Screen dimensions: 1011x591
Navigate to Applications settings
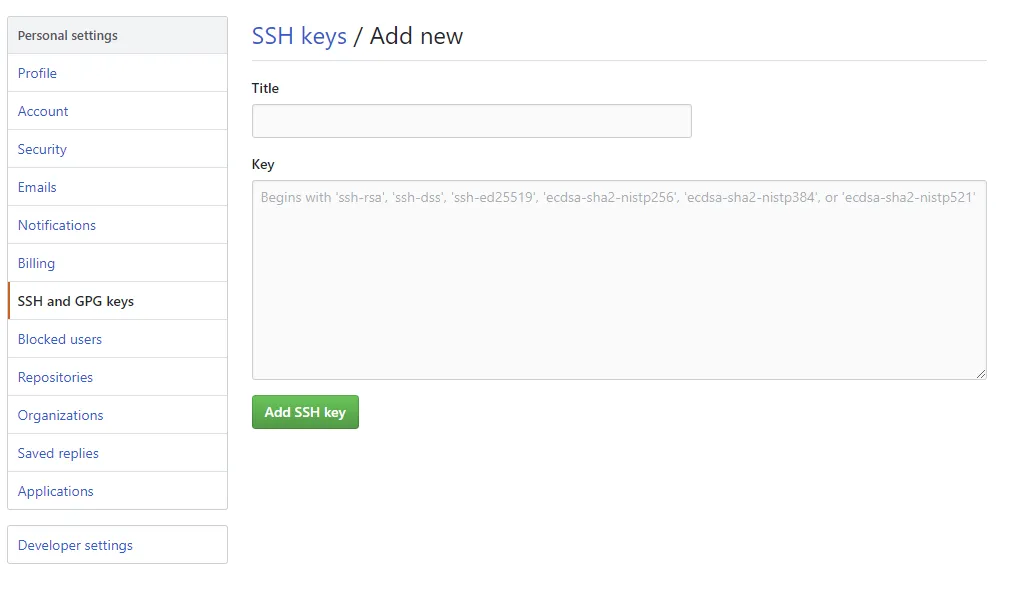tap(55, 491)
